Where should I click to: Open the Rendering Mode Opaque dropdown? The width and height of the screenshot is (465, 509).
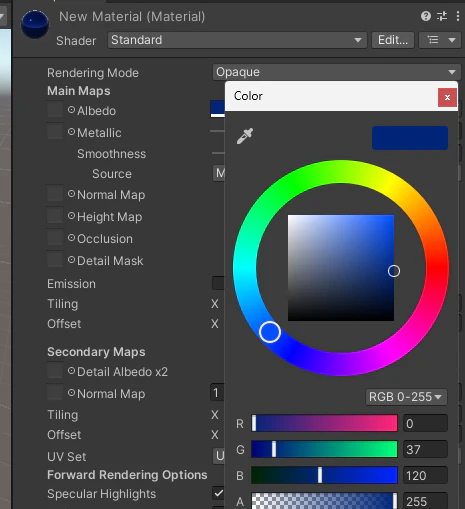coord(337,72)
